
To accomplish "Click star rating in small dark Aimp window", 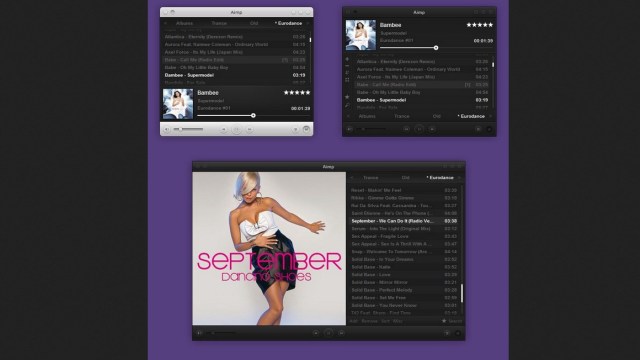I will click(480, 25).
